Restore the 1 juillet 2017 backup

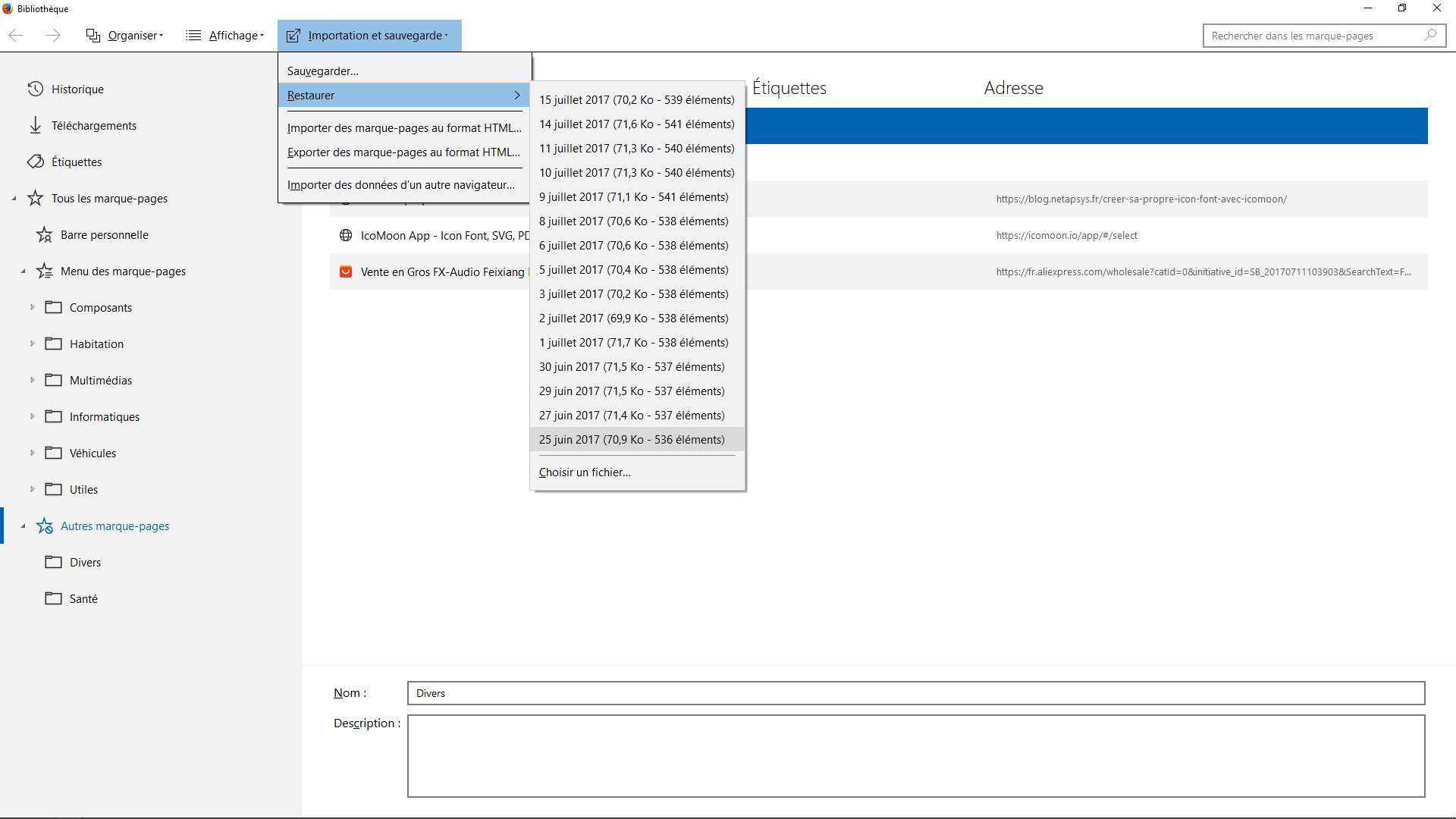(637, 342)
